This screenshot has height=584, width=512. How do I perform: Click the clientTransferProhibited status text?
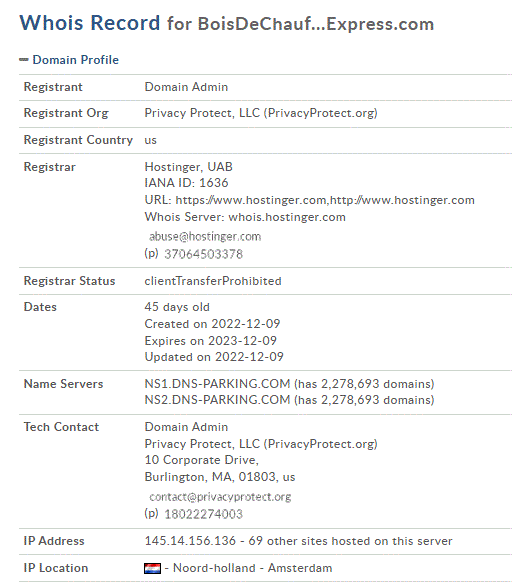pyautogui.click(x=213, y=281)
